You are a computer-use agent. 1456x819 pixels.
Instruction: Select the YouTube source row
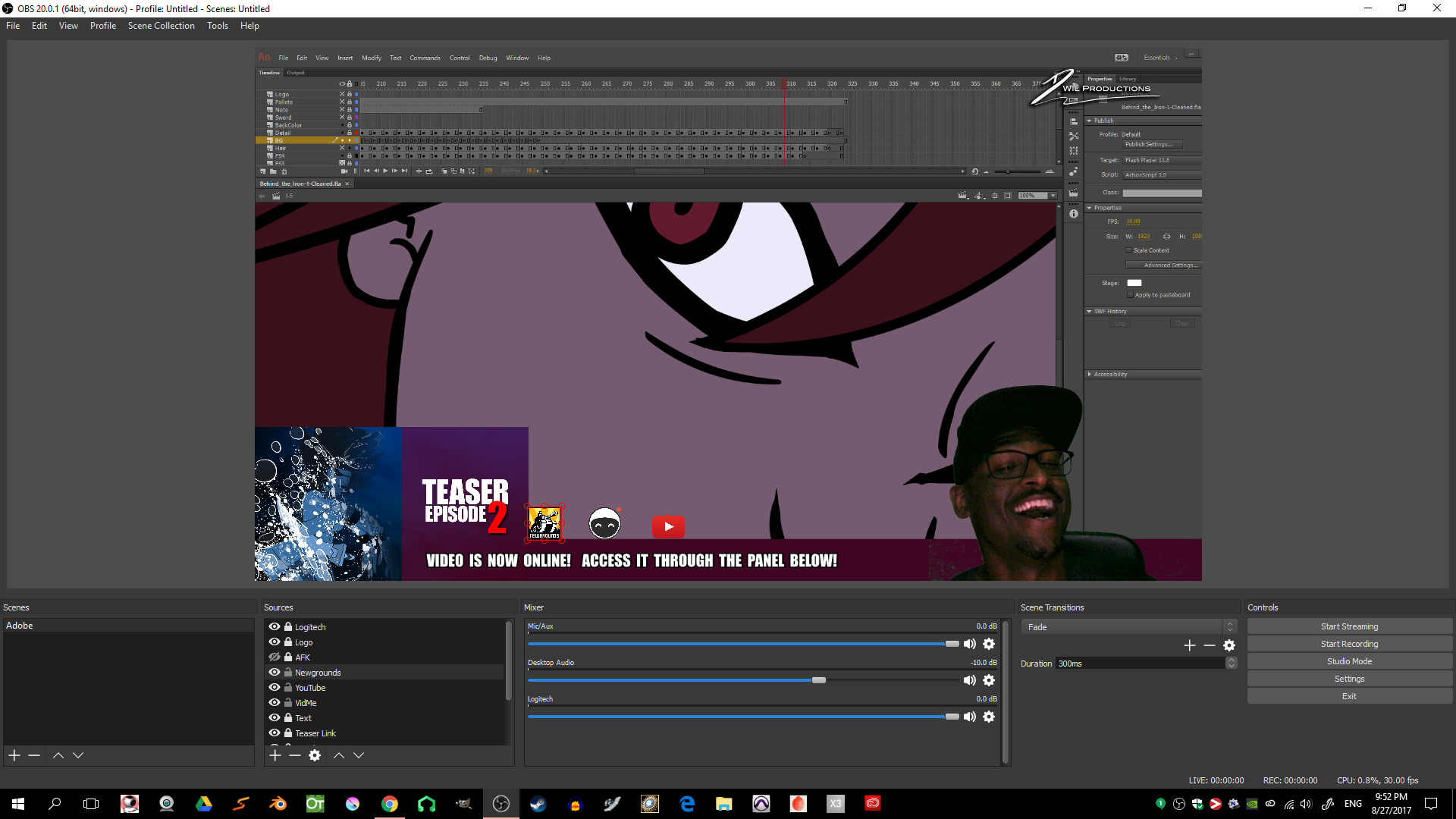(385, 688)
